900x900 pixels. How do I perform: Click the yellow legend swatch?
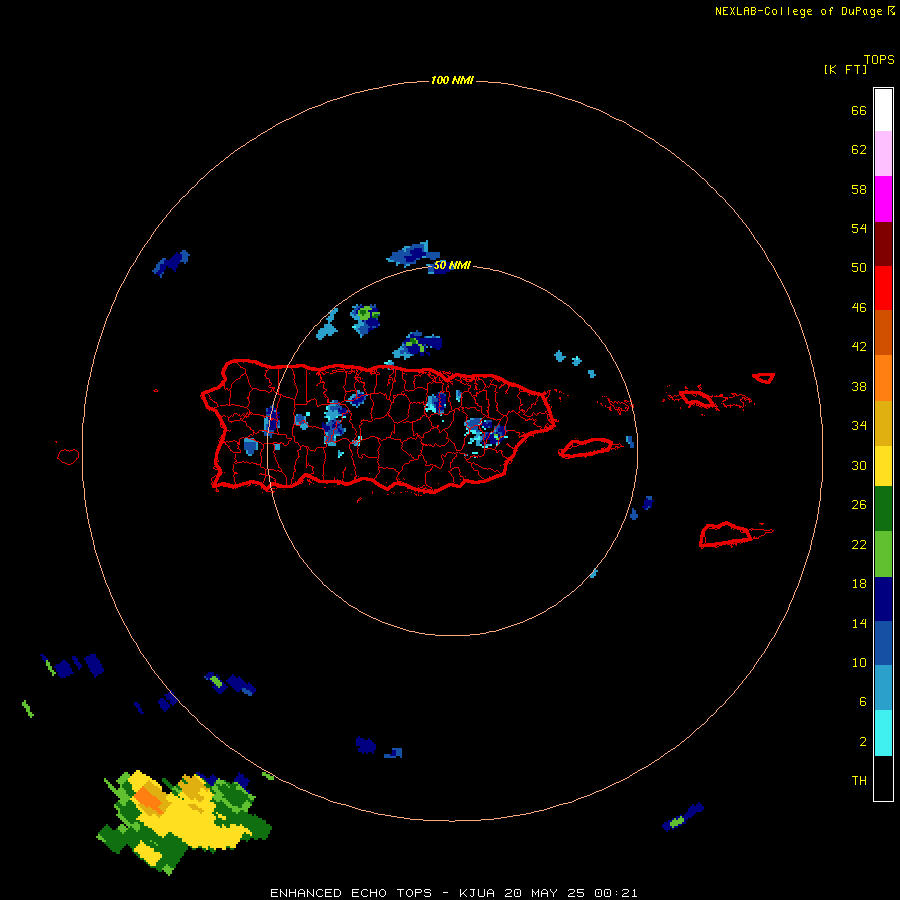pyautogui.click(x=883, y=465)
